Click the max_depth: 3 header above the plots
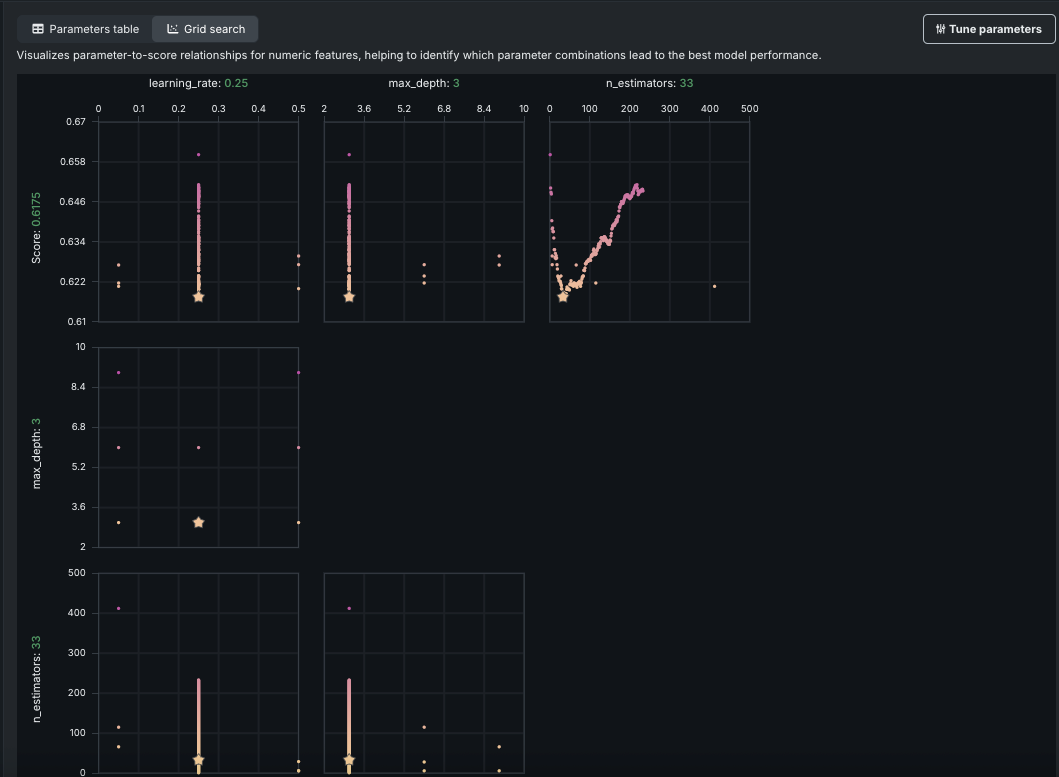Image resolution: width=1059 pixels, height=777 pixels. (x=424, y=83)
